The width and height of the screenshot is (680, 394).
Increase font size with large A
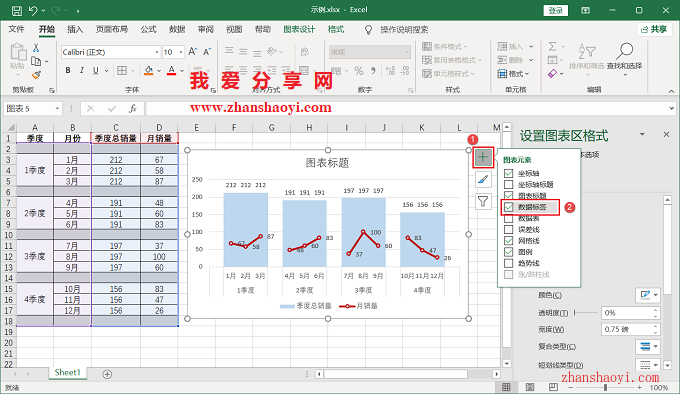tap(193, 52)
